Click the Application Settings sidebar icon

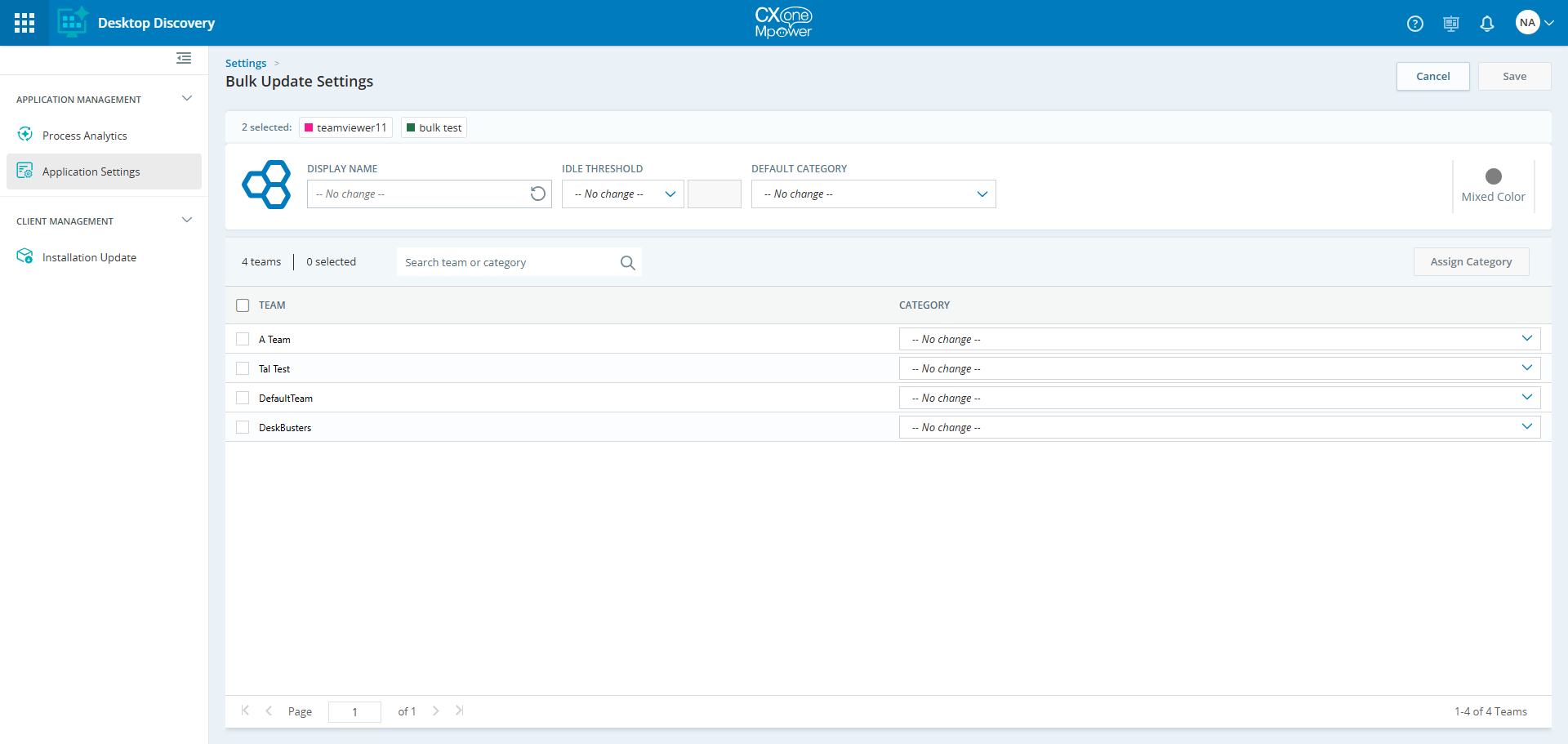25,171
